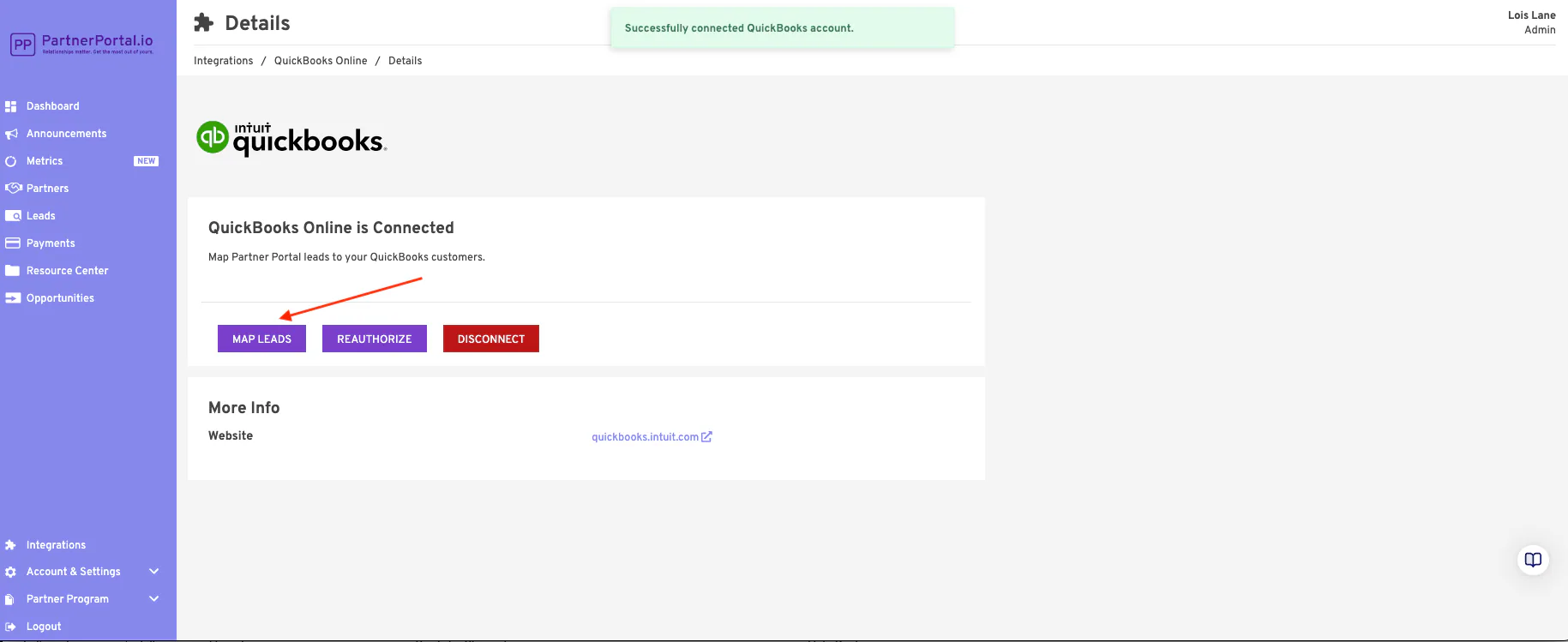1568x642 pixels.
Task: Click the puzzle icon beside Details title
Action: [203, 22]
